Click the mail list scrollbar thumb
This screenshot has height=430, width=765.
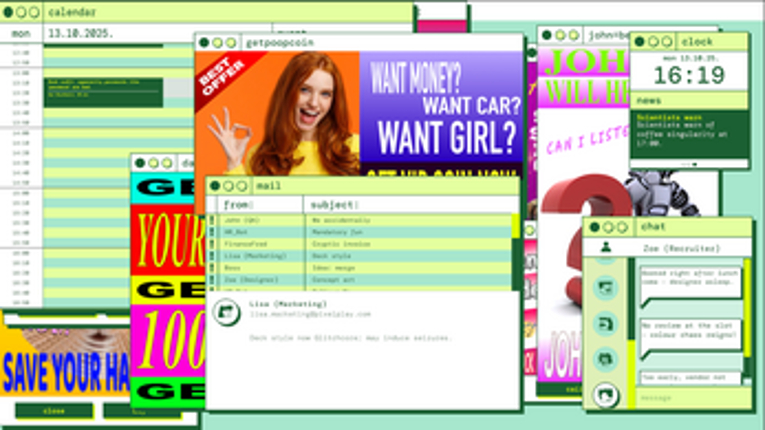tap(516, 226)
